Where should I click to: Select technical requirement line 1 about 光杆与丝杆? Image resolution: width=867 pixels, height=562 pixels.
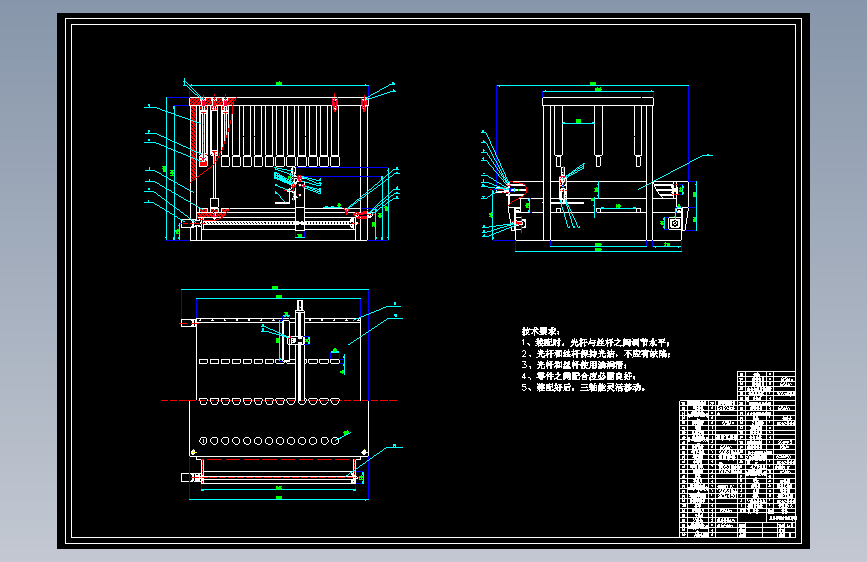[x=596, y=342]
